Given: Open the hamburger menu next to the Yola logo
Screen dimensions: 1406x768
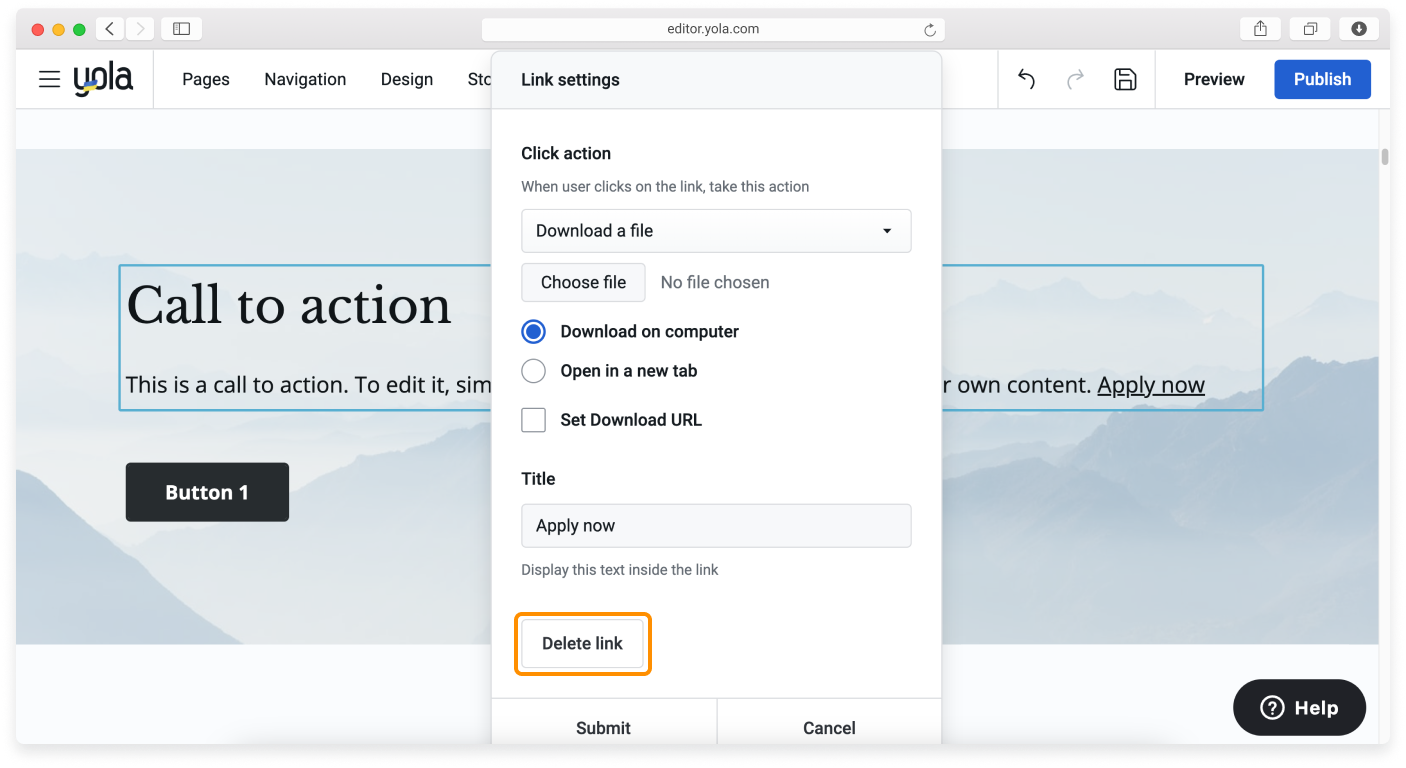Looking at the screenshot, I should [x=49, y=79].
